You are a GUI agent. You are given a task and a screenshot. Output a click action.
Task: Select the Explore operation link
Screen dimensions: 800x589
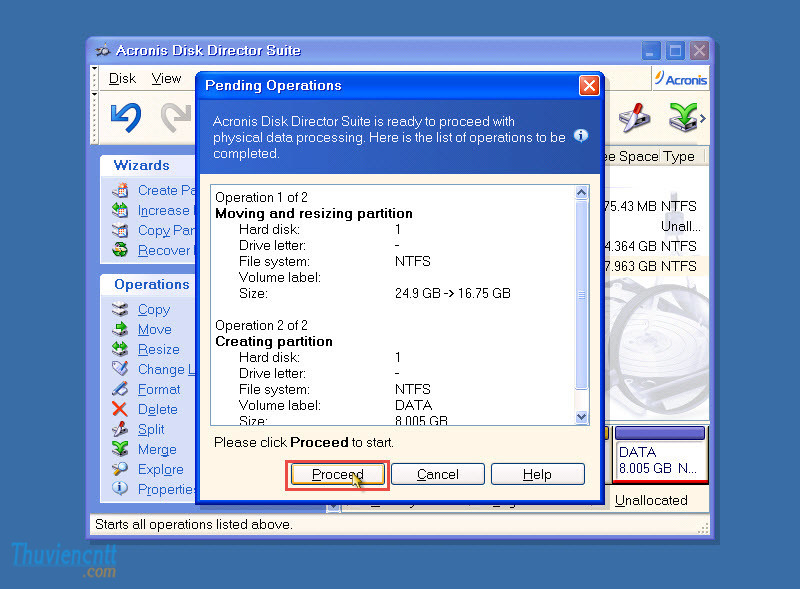click(161, 469)
